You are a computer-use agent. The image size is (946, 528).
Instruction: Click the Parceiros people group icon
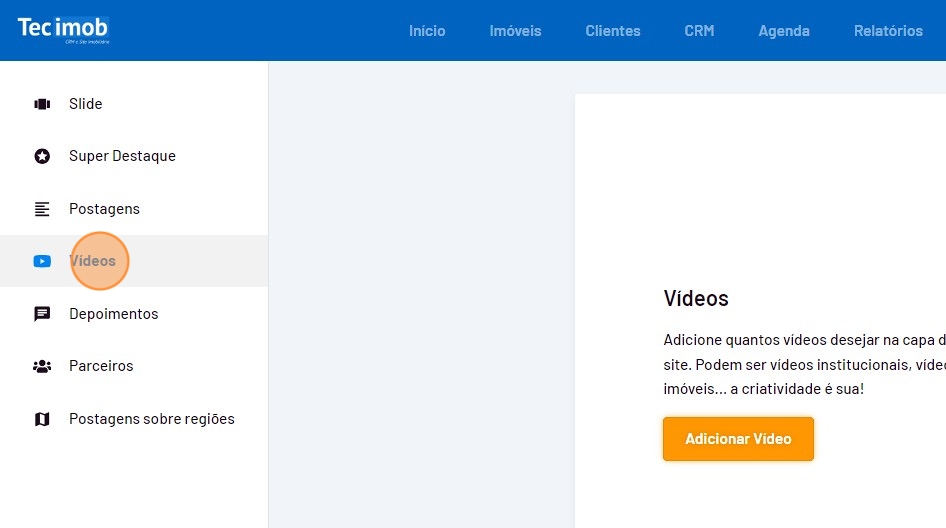(42, 366)
